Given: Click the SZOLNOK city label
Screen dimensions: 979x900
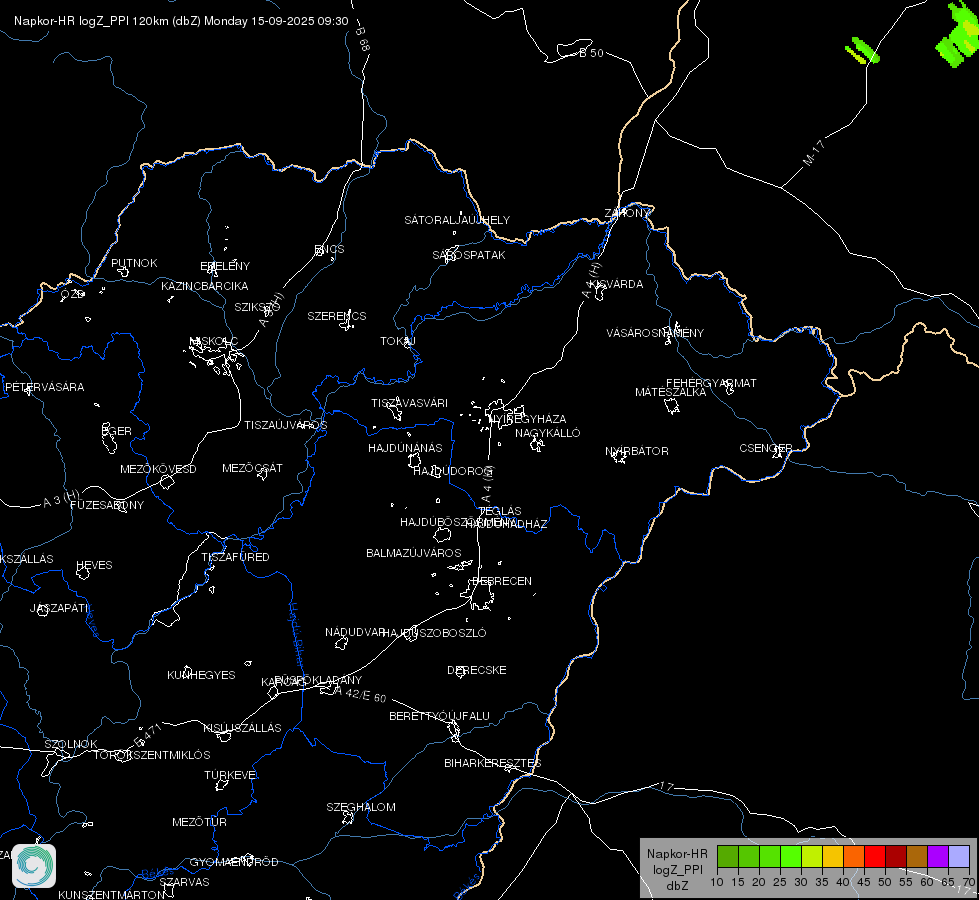Looking at the screenshot, I should point(71,744).
